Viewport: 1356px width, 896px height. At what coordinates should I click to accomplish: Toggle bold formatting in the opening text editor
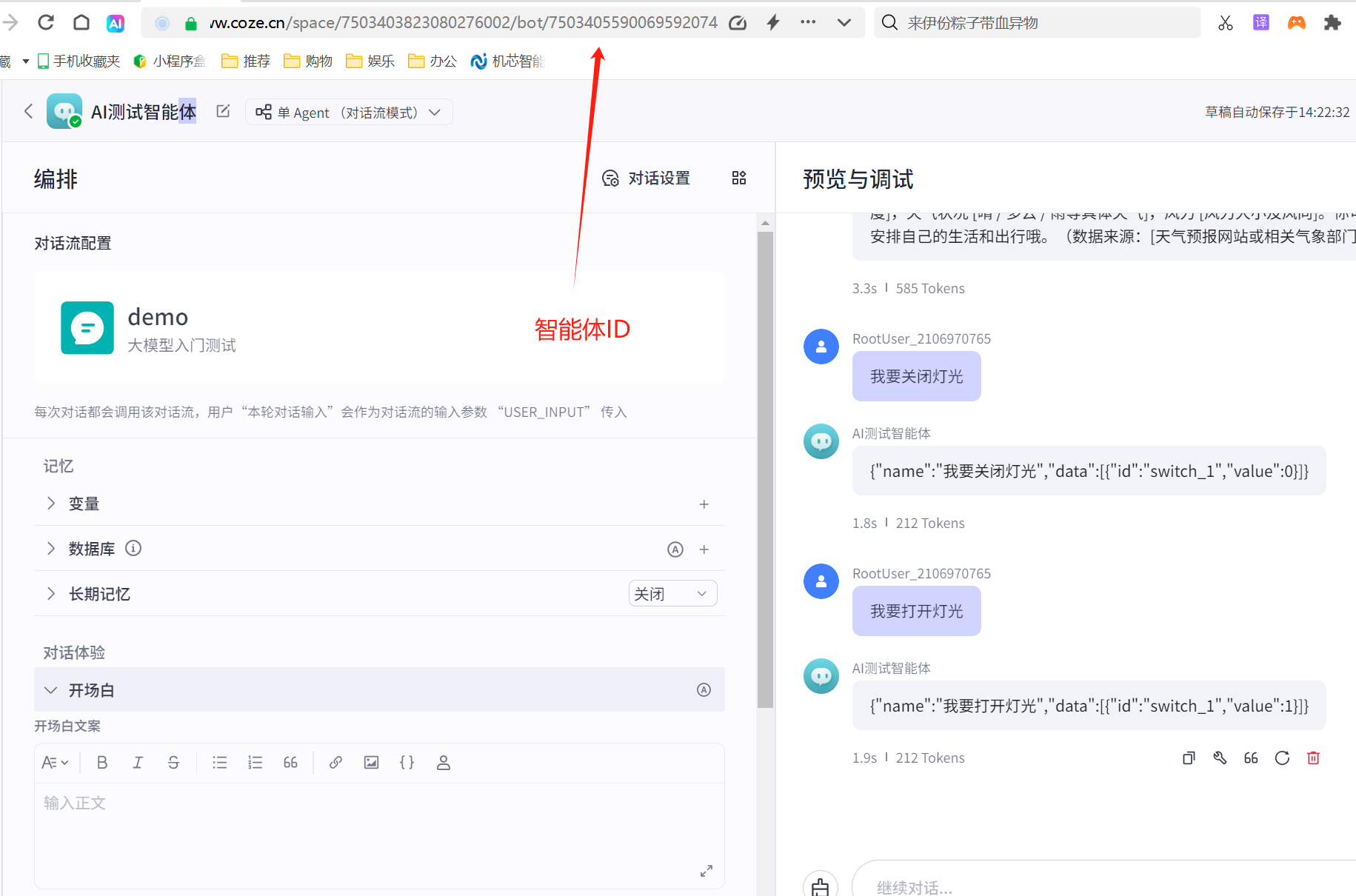[101, 762]
